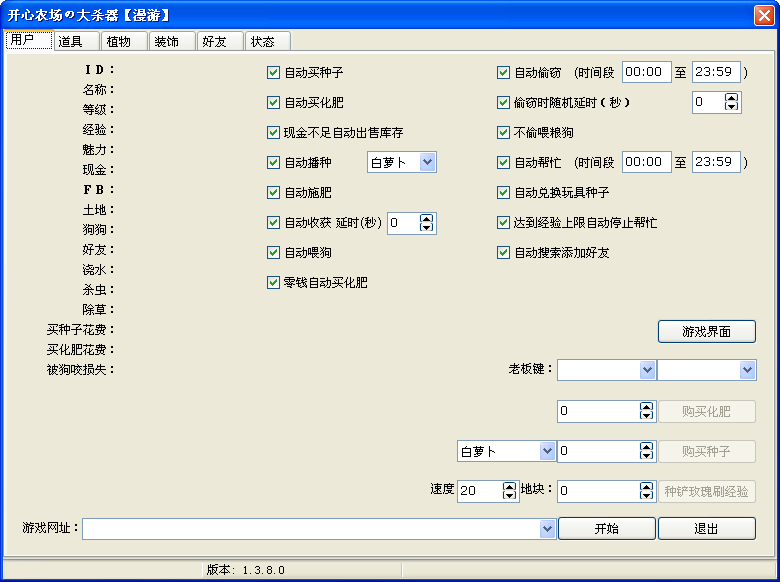Decrease the 购买化肥 quantity spinner

coord(646,415)
